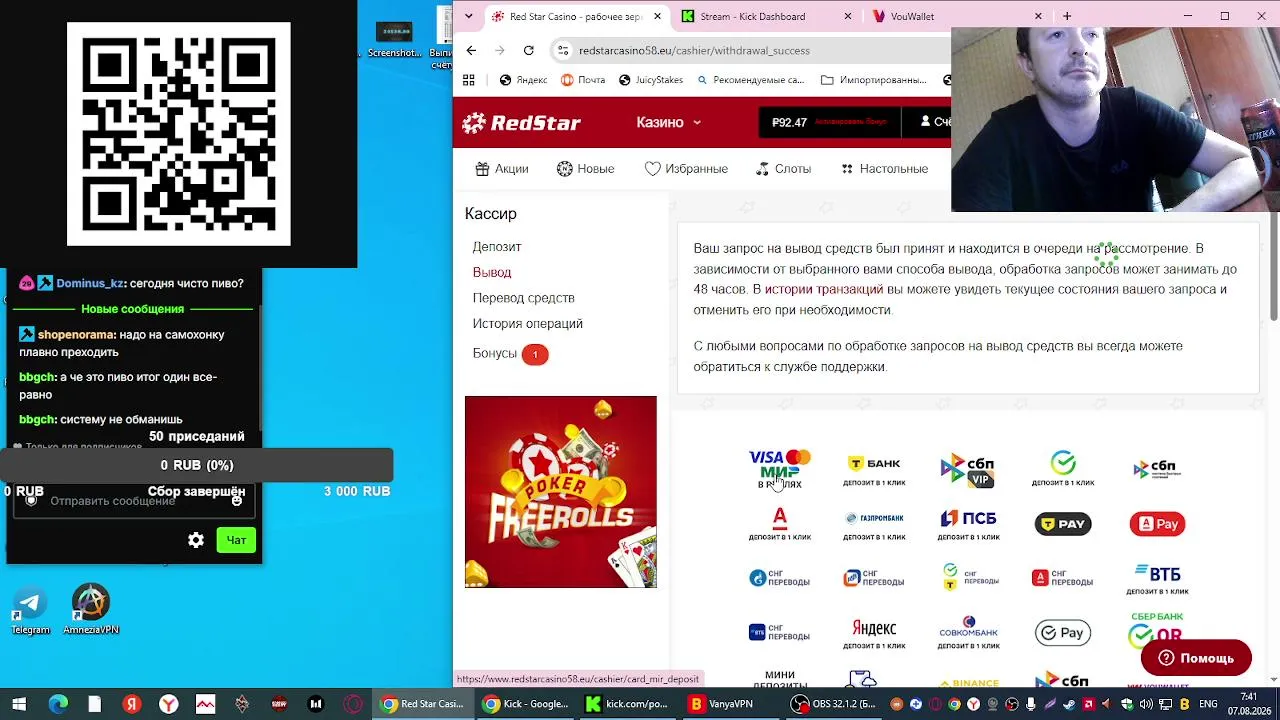
Task: Choose the Alfa-Bank one-click deposit logo
Action: [779, 523]
